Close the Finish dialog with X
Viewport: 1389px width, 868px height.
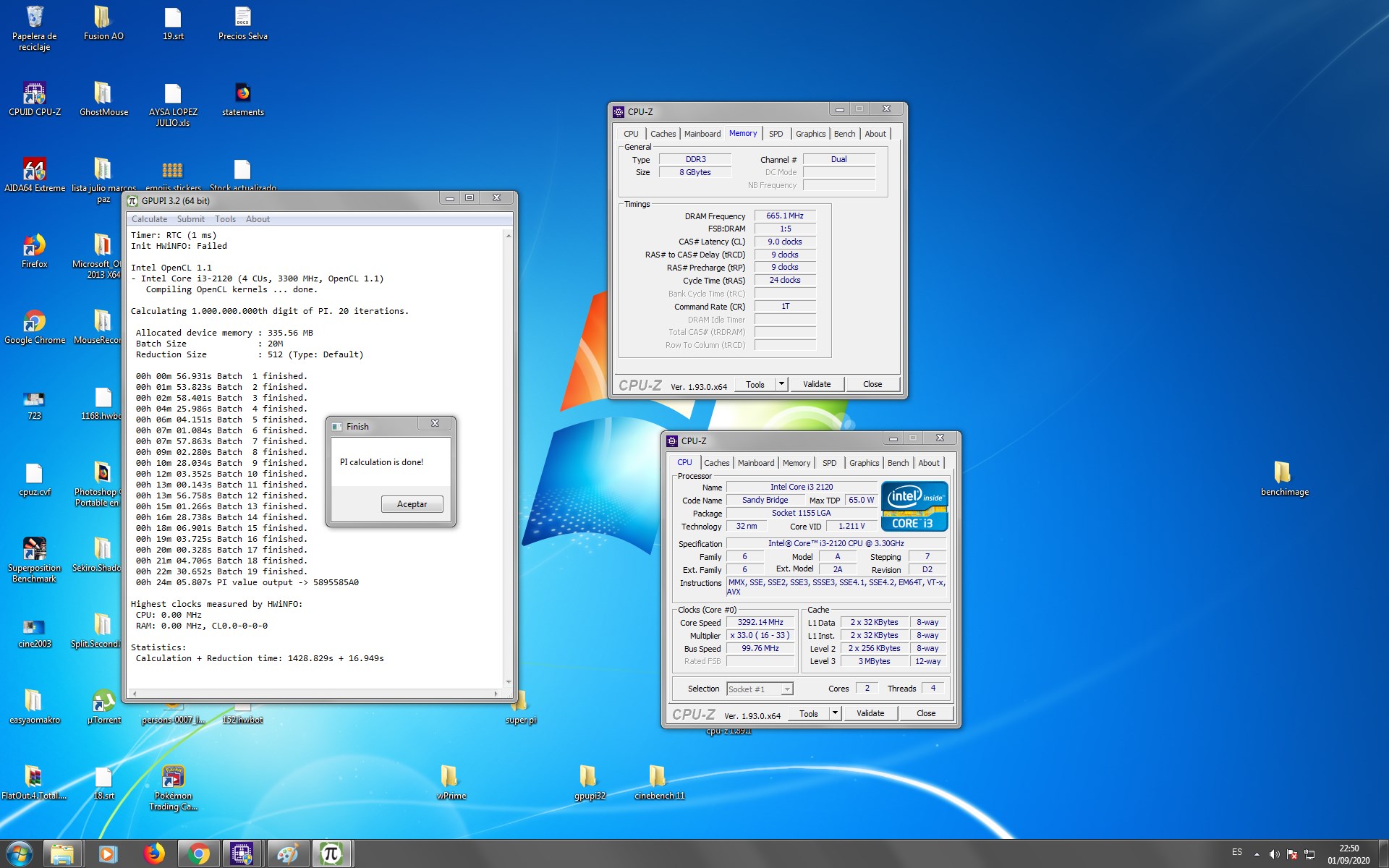click(435, 424)
